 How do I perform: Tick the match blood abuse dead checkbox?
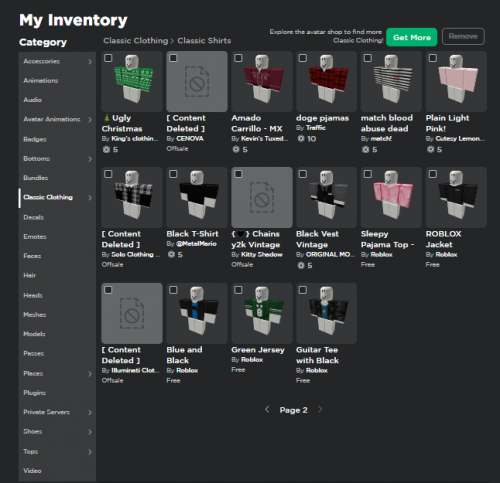(368, 58)
